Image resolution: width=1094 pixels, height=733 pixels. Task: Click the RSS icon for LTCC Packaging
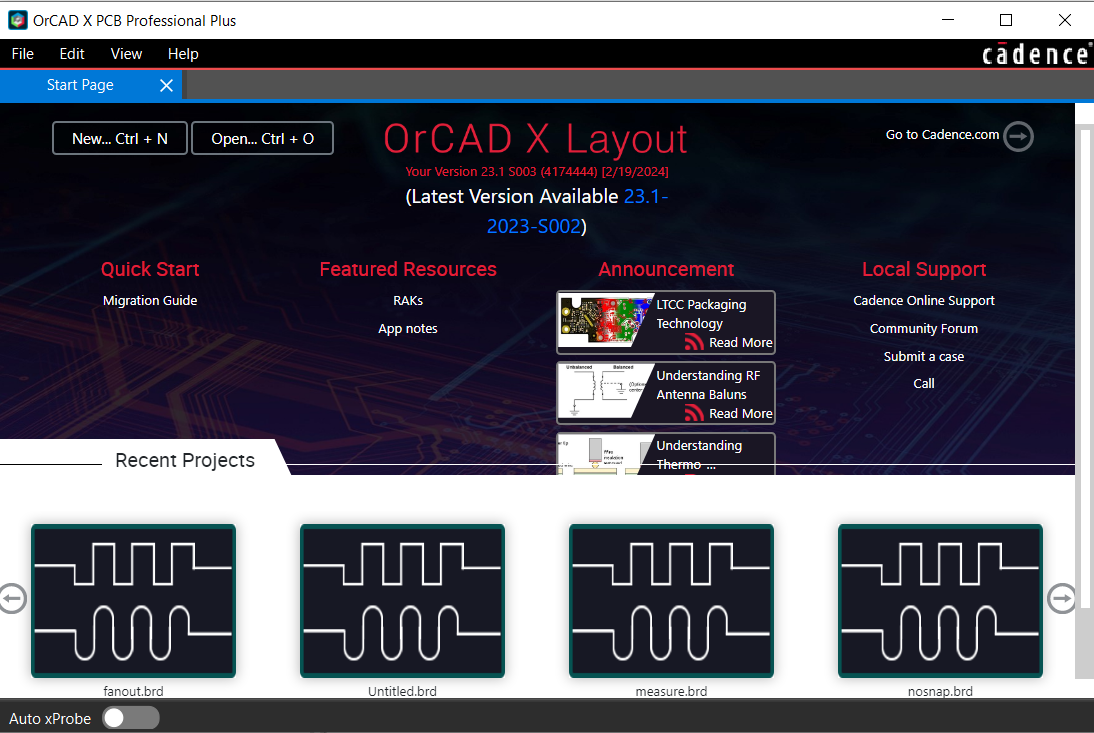694,342
